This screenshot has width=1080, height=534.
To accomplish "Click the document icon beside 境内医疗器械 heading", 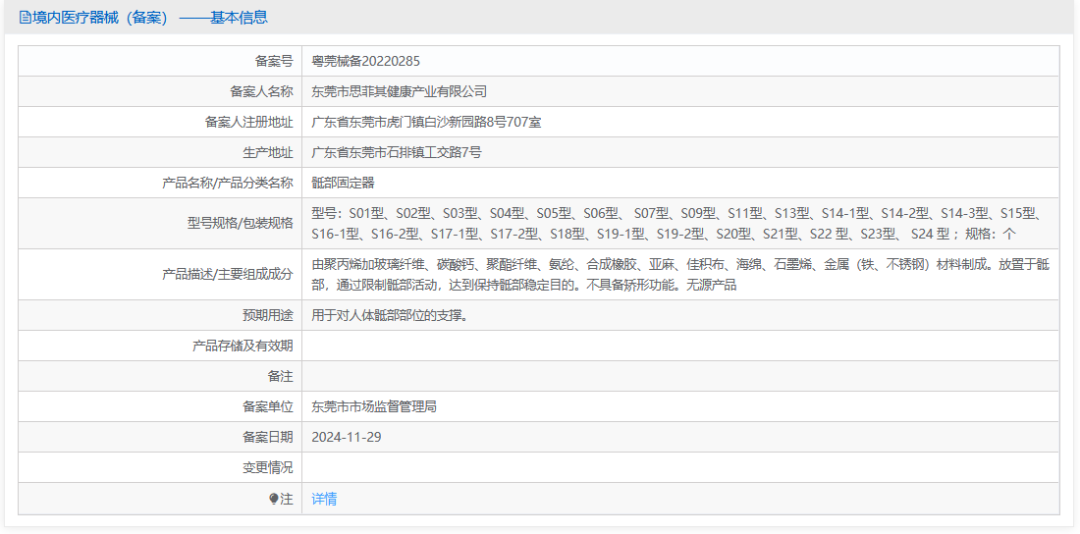I will tap(25, 18).
